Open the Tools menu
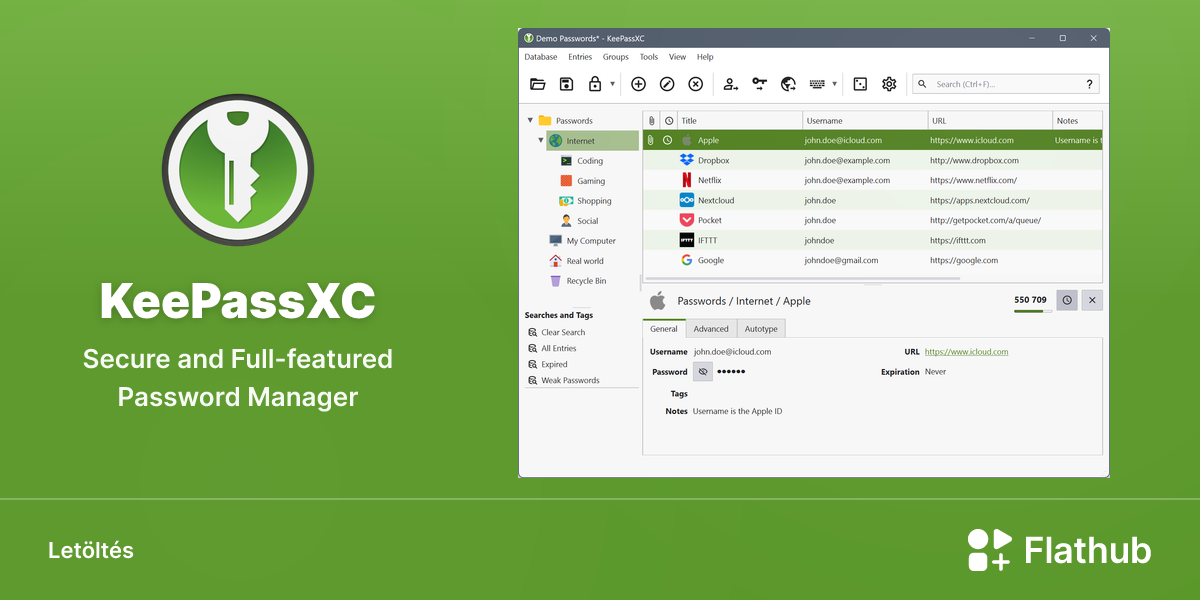This screenshot has height=600, width=1200. 649,57
